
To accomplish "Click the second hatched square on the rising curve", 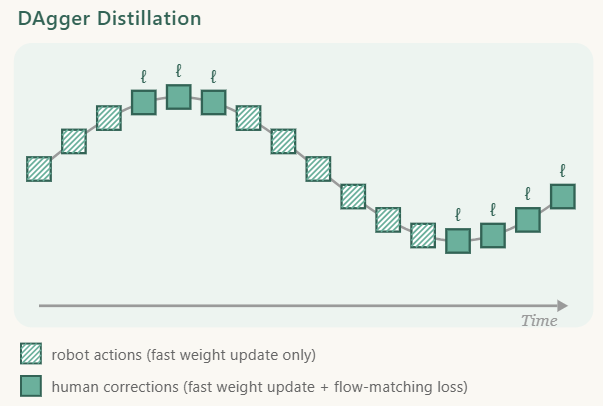I will click(x=74, y=141).
